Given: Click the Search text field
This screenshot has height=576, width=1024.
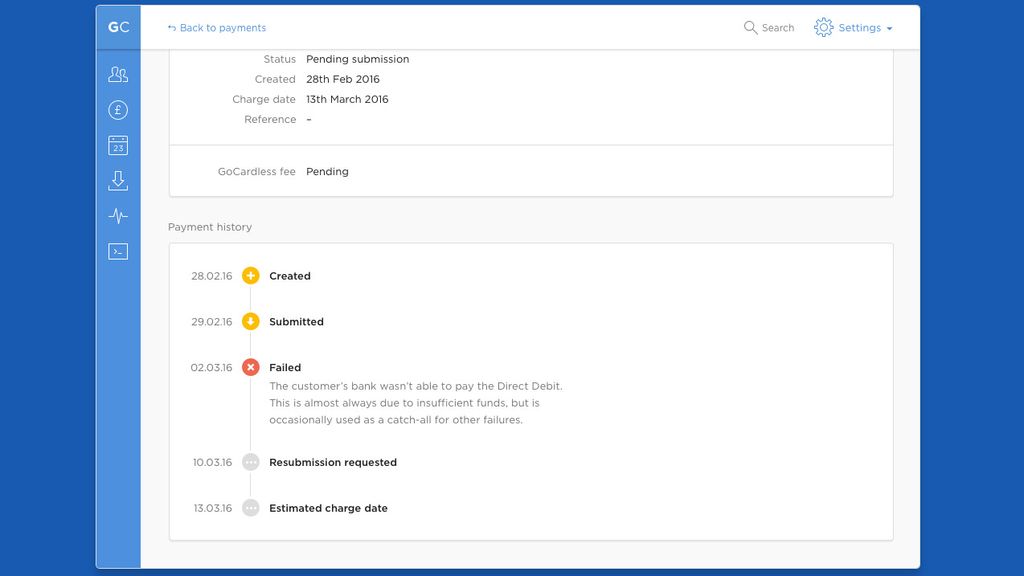Looking at the screenshot, I should coord(778,28).
